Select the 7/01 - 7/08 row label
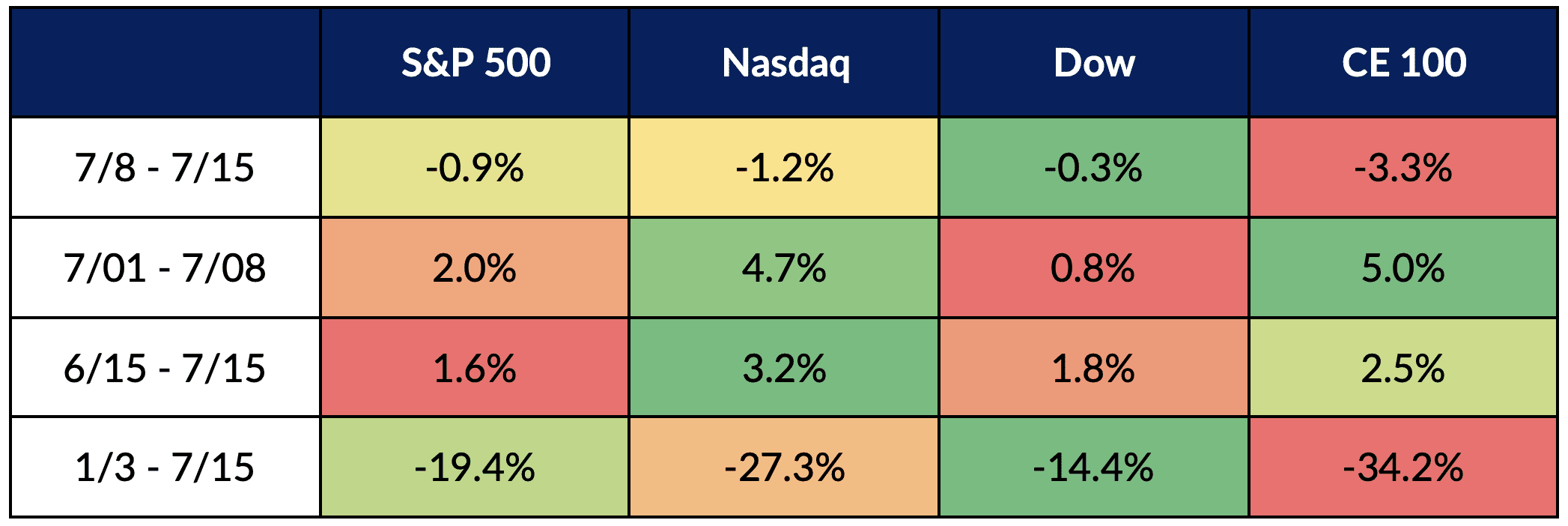Screen dimensions: 1568x526 point(165,267)
